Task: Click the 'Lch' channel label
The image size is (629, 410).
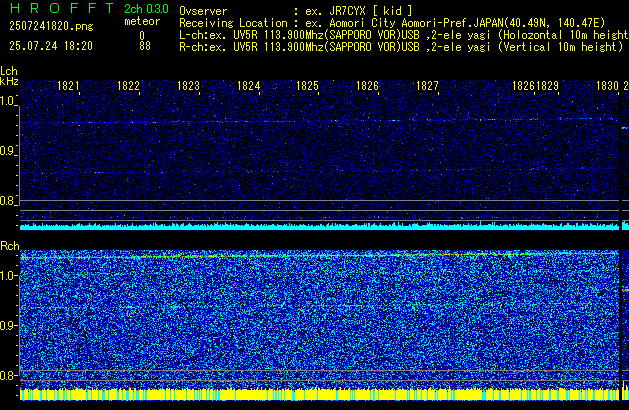Action: point(9,71)
